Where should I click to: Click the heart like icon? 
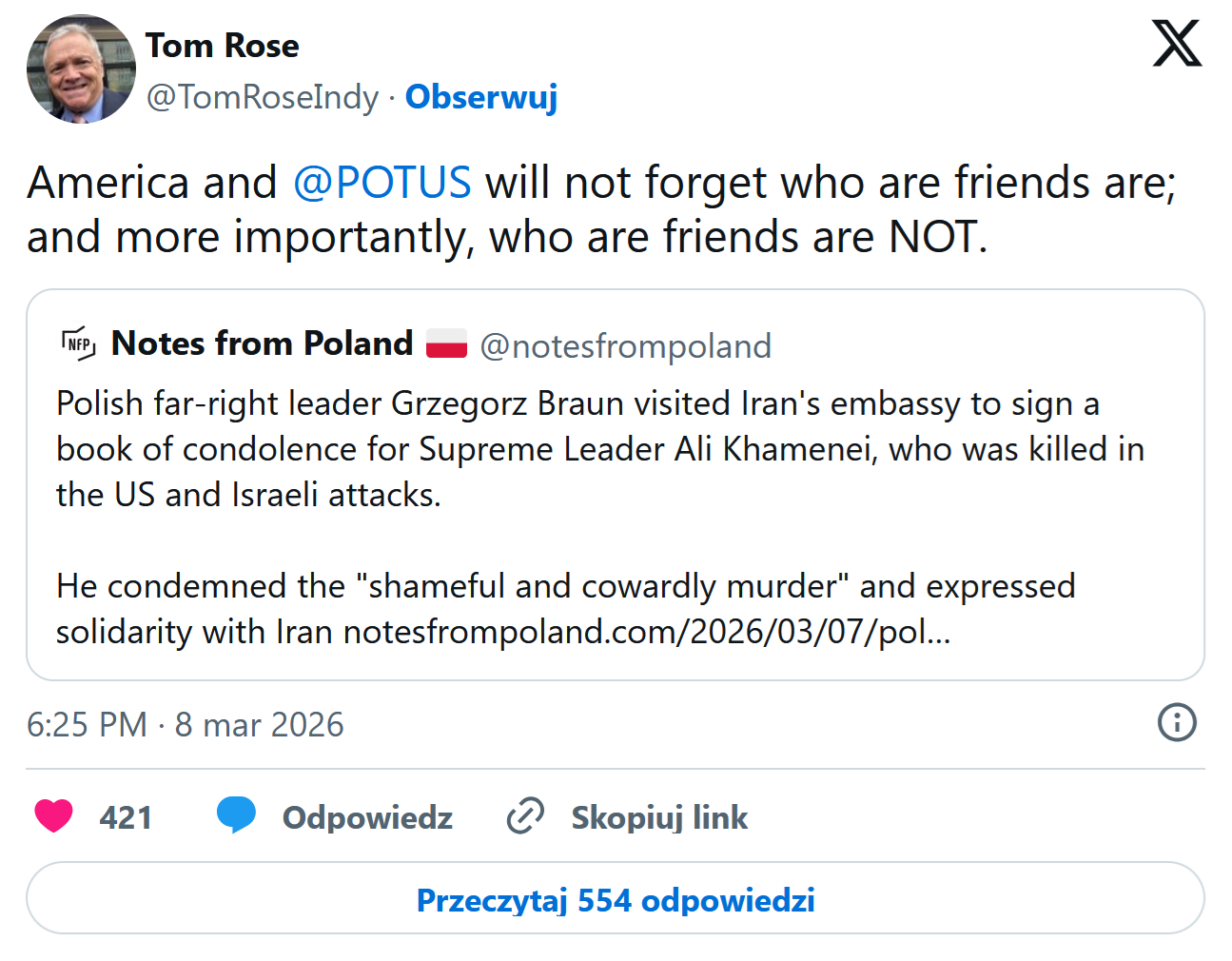point(53,816)
